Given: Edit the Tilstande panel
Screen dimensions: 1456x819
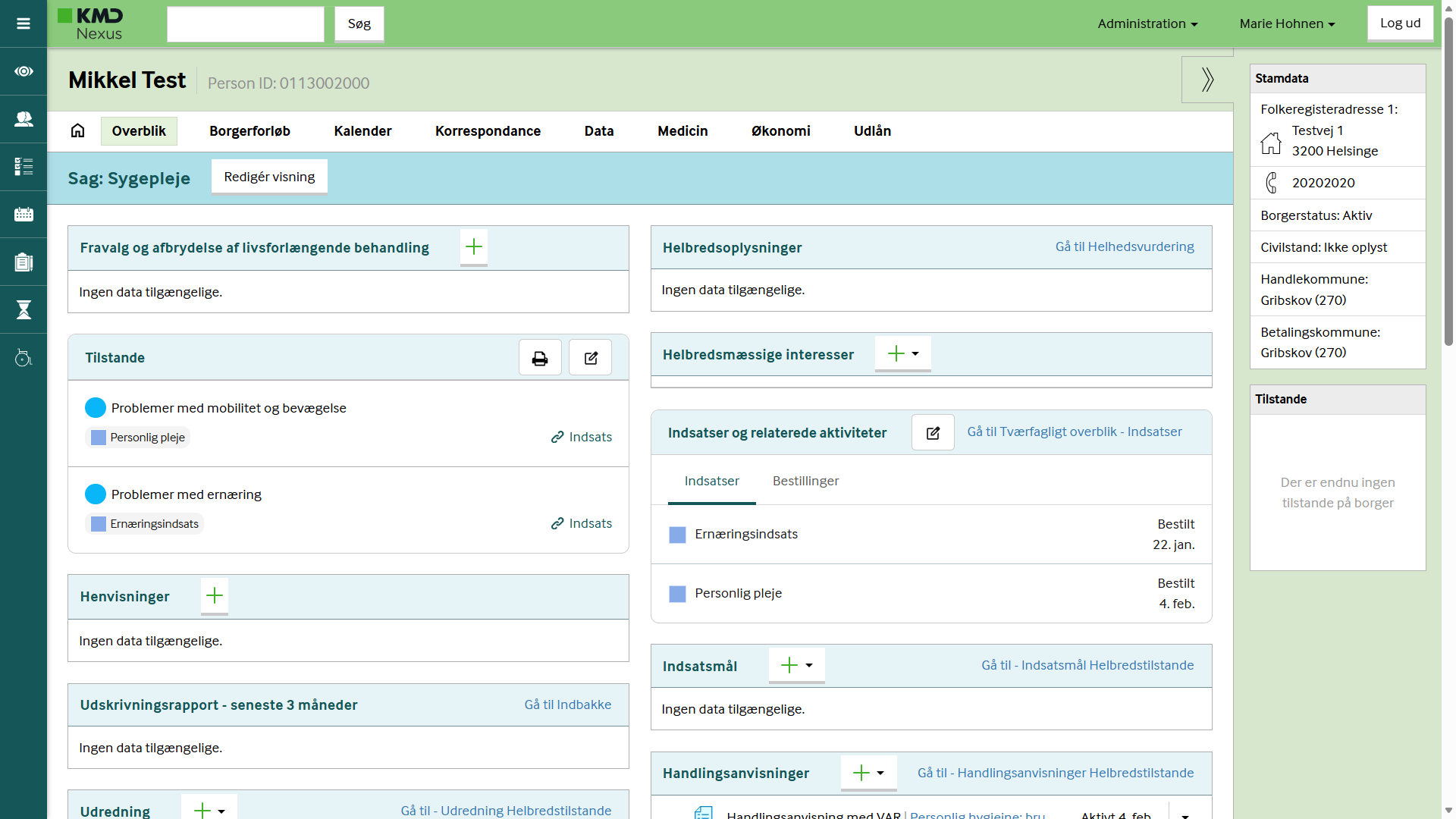Looking at the screenshot, I should pyautogui.click(x=591, y=358).
